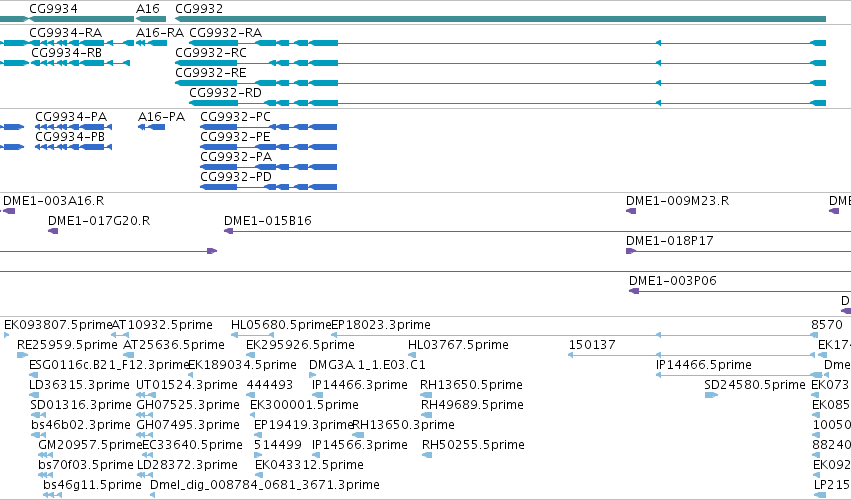Click EST IP14566.3prime
The image size is (851, 500).
[360, 445]
